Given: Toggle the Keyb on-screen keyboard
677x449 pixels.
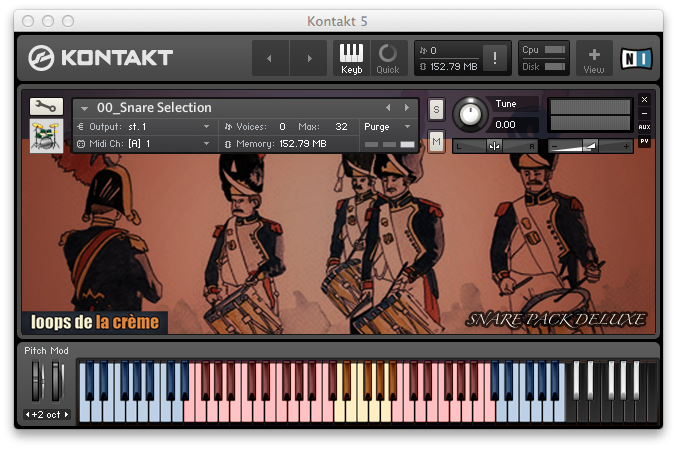Looking at the screenshot, I should pos(351,58).
